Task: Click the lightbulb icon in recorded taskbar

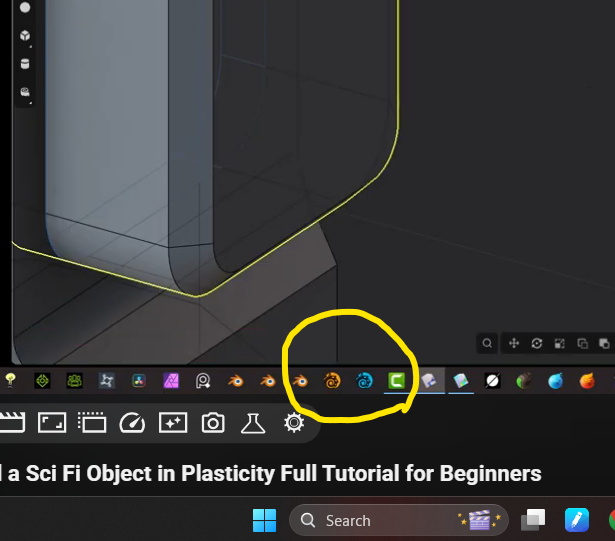Action: (x=10, y=380)
